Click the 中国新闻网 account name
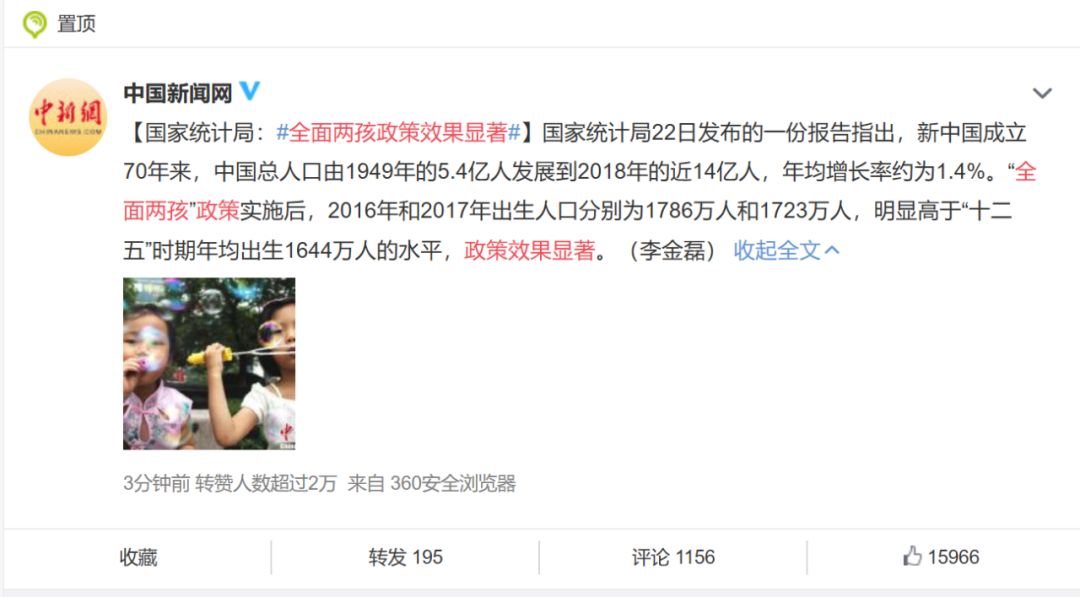This screenshot has height=597, width=1080. tap(178, 92)
